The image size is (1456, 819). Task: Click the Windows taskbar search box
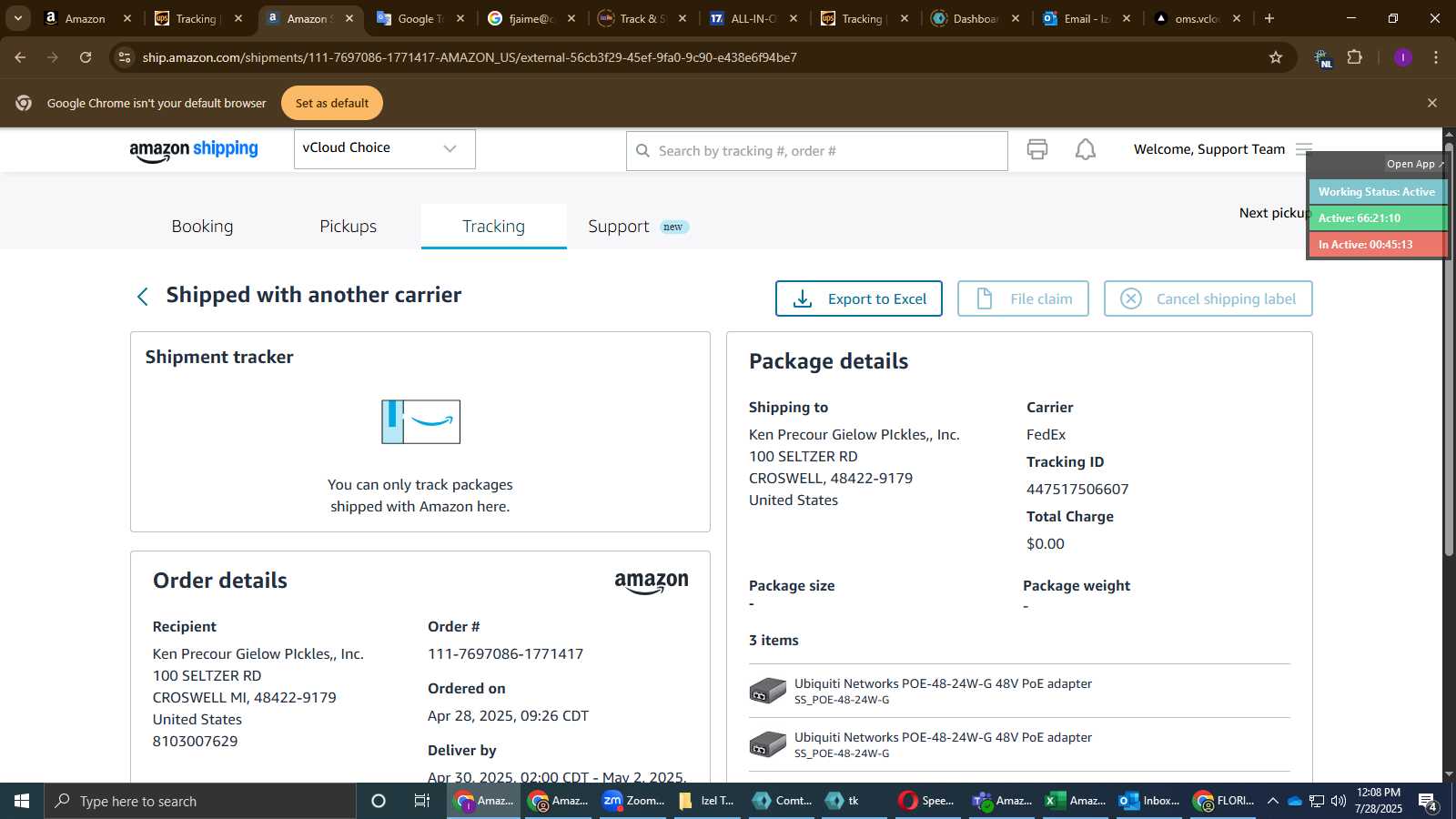[x=200, y=801]
